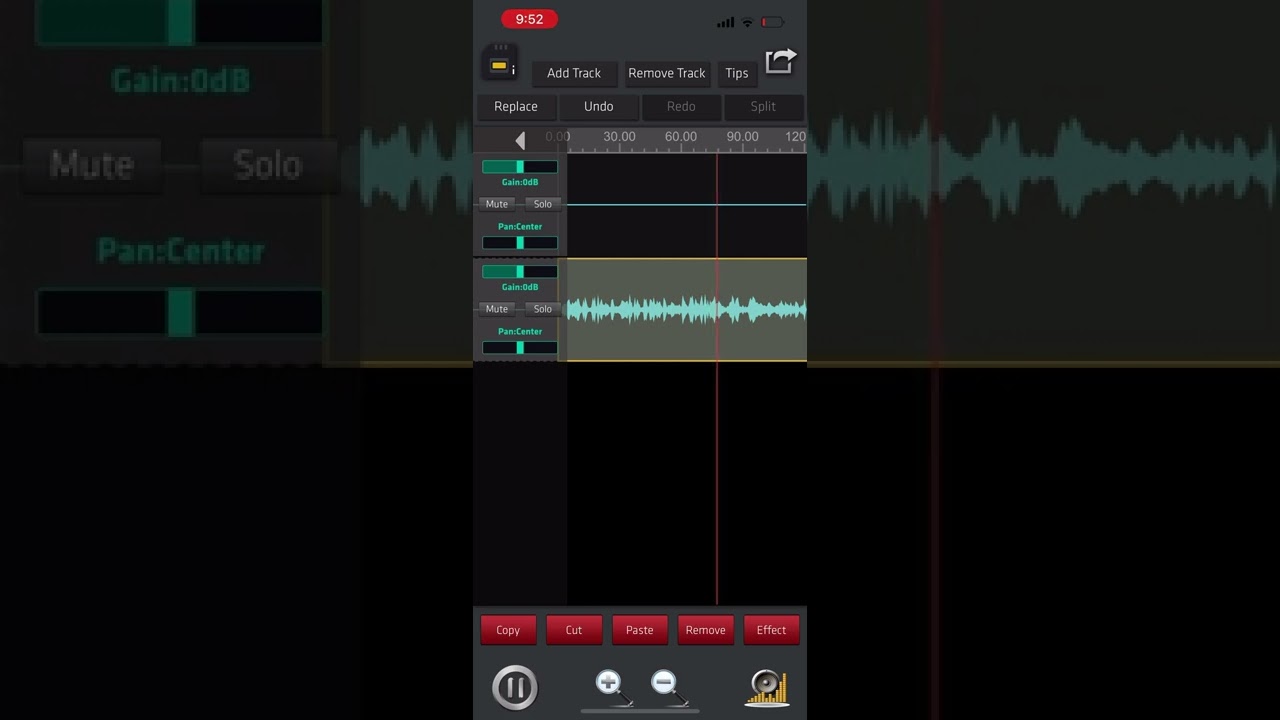Click the red Remove button
1280x720 pixels.
(705, 630)
